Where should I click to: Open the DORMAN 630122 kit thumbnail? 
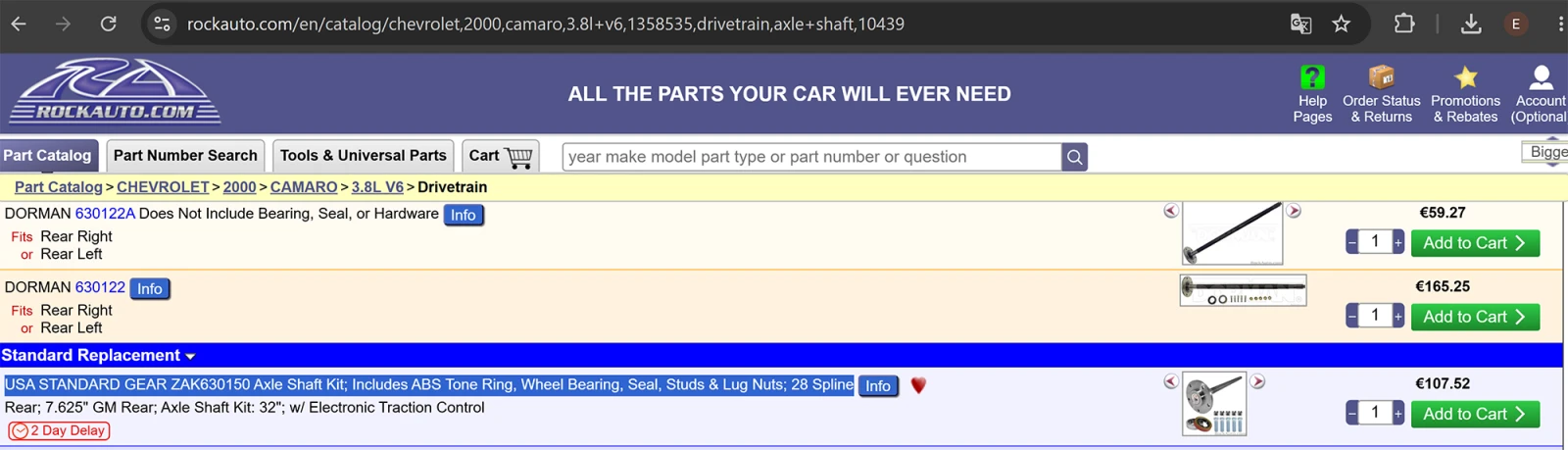tap(1243, 290)
